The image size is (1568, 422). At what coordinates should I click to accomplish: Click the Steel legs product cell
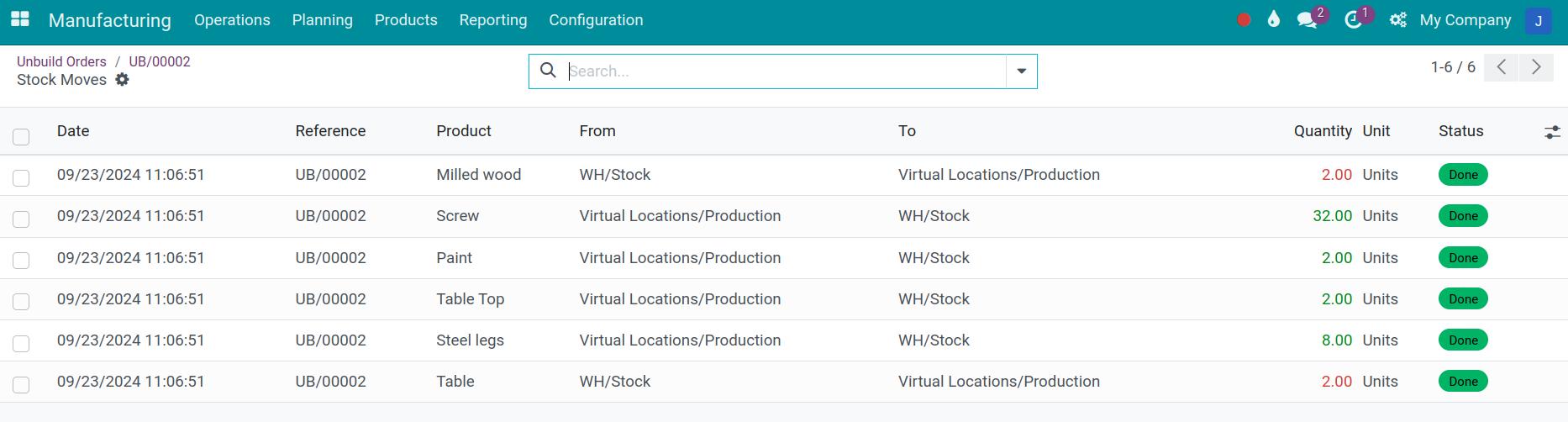(x=471, y=340)
